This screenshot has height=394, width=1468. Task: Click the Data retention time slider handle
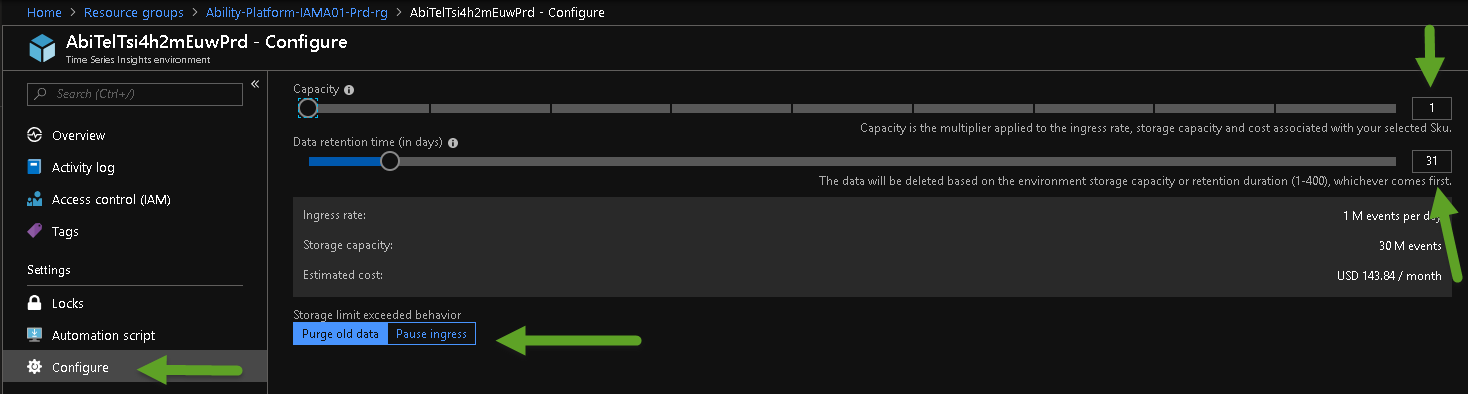pyautogui.click(x=390, y=161)
